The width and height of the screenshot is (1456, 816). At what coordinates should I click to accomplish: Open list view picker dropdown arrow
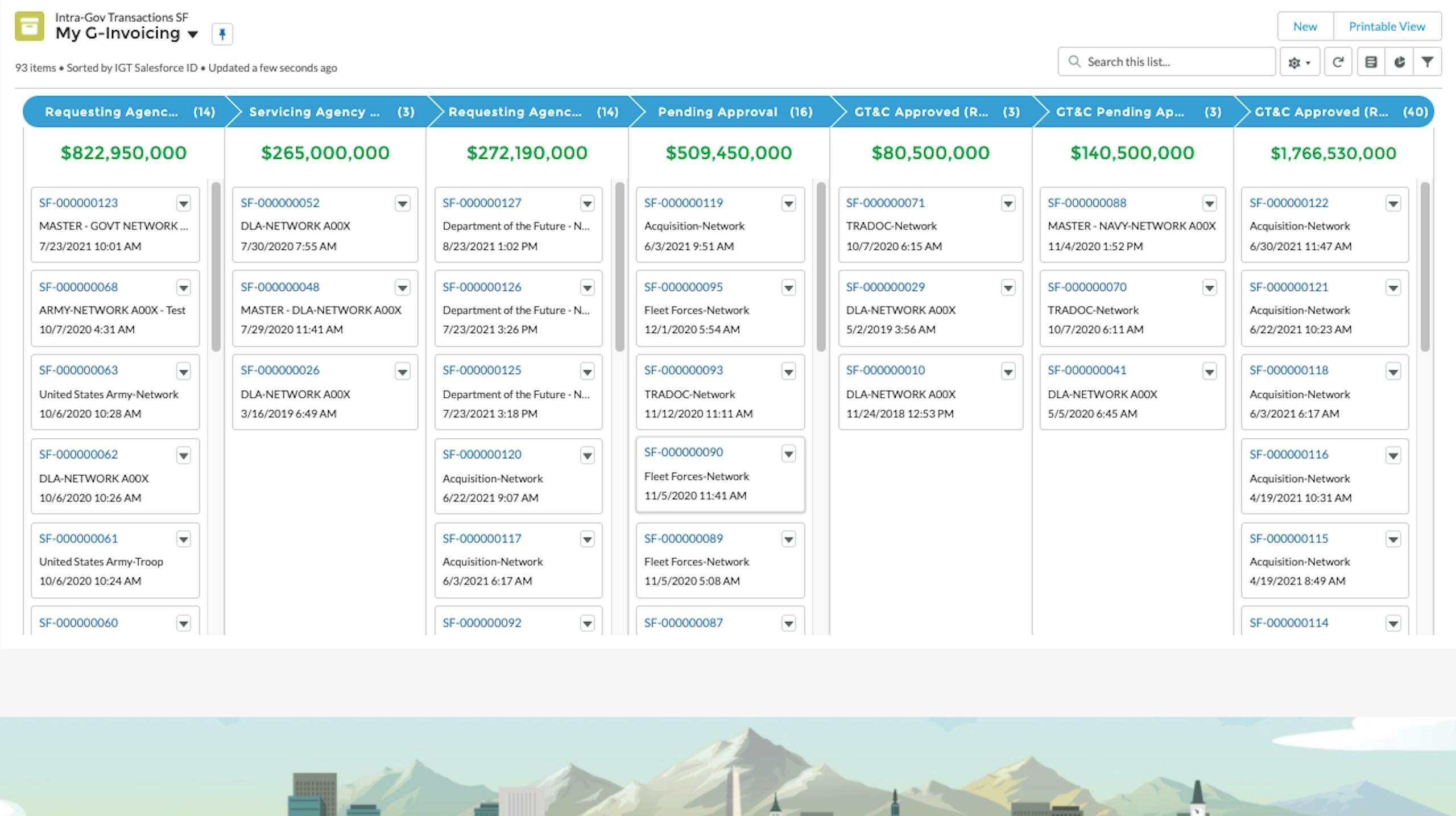pyautogui.click(x=193, y=34)
